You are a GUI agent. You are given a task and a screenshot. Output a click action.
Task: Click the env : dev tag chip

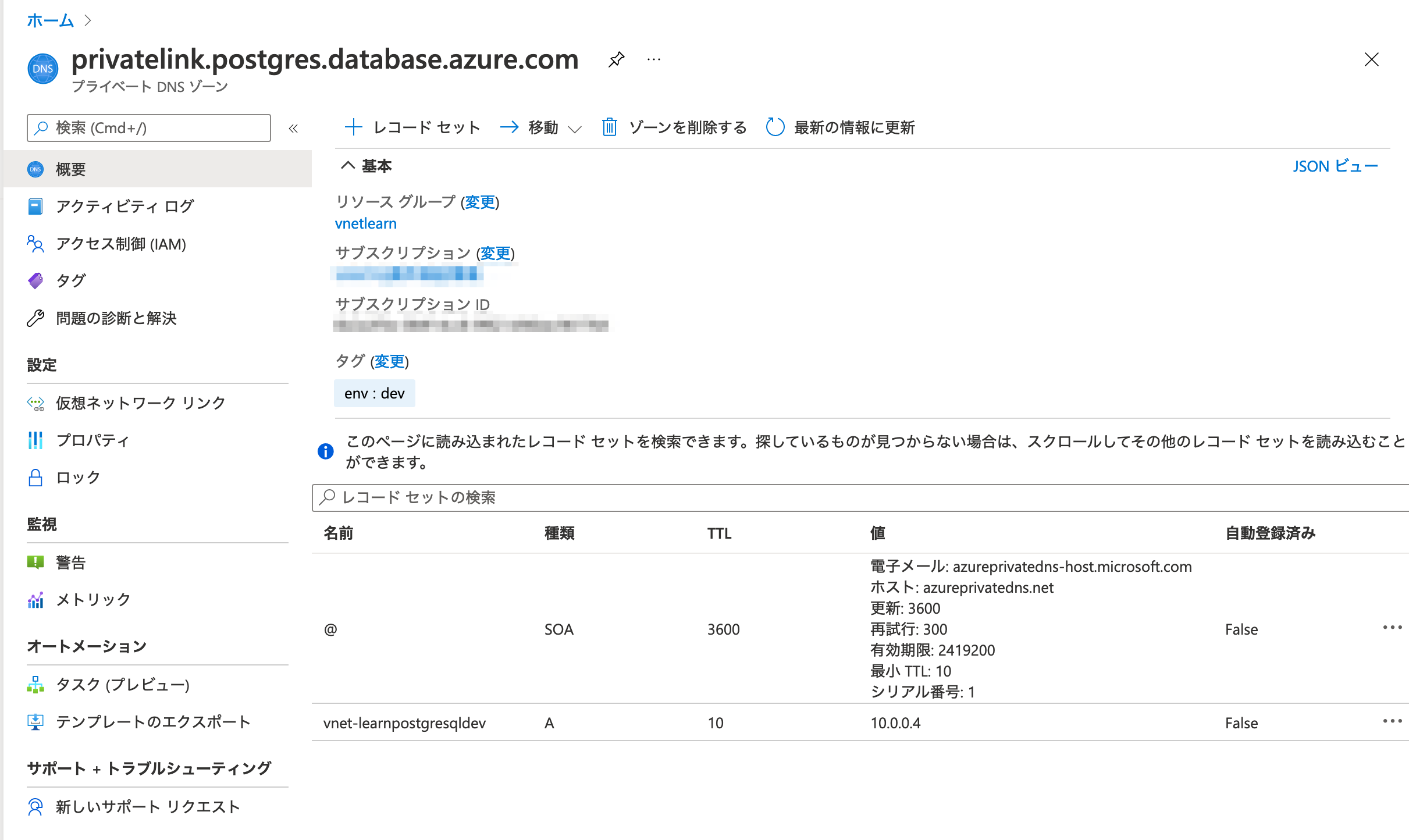click(374, 394)
